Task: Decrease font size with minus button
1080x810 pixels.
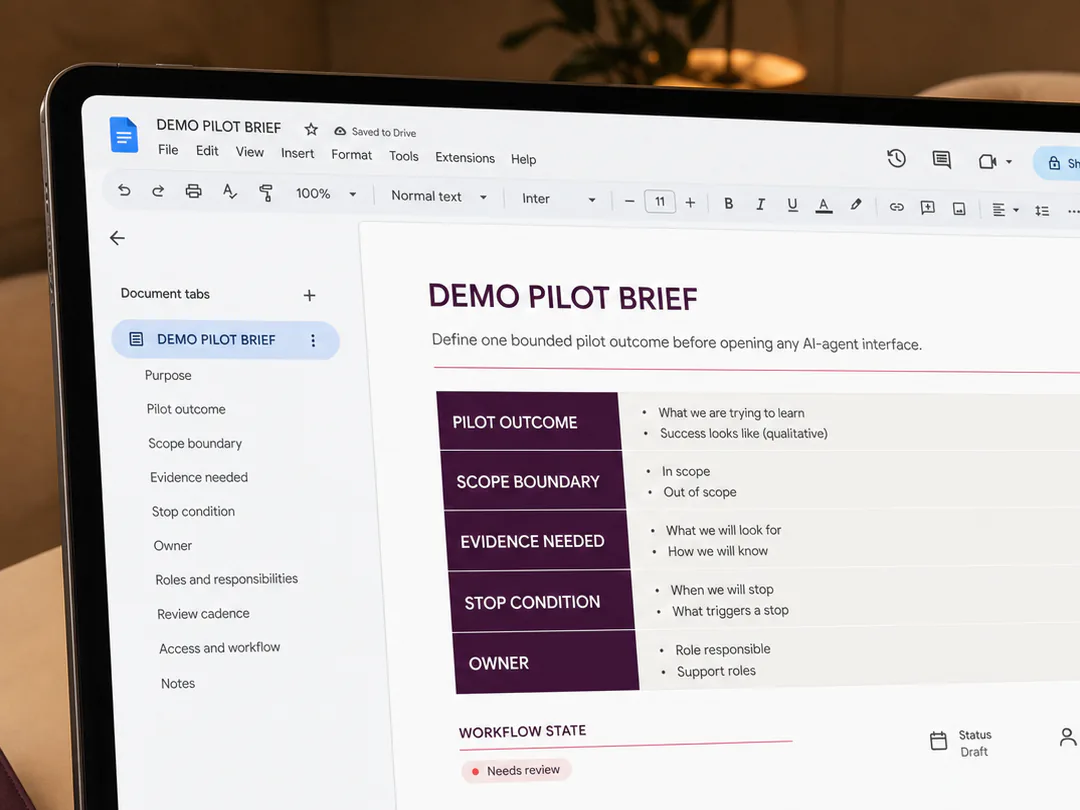Action: 629,201
